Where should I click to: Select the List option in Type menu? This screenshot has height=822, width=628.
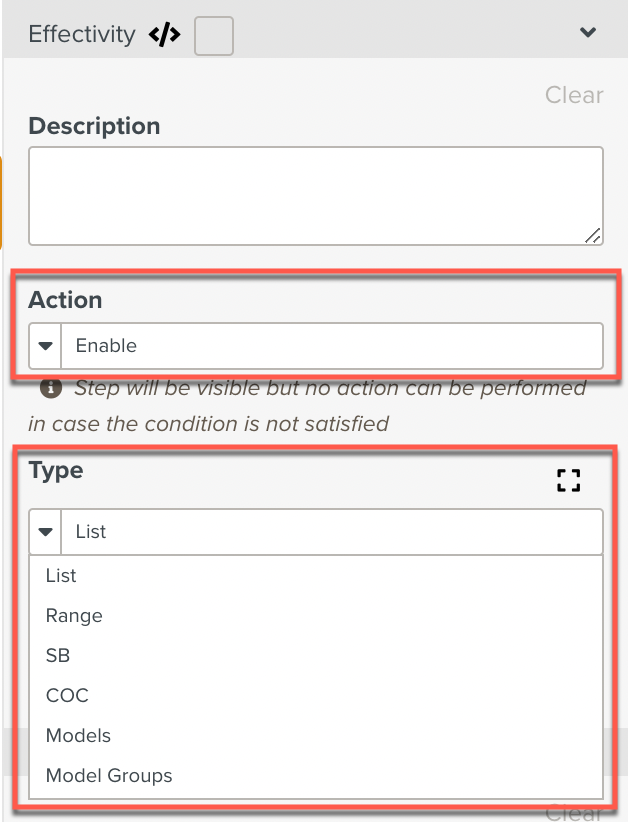(61, 576)
